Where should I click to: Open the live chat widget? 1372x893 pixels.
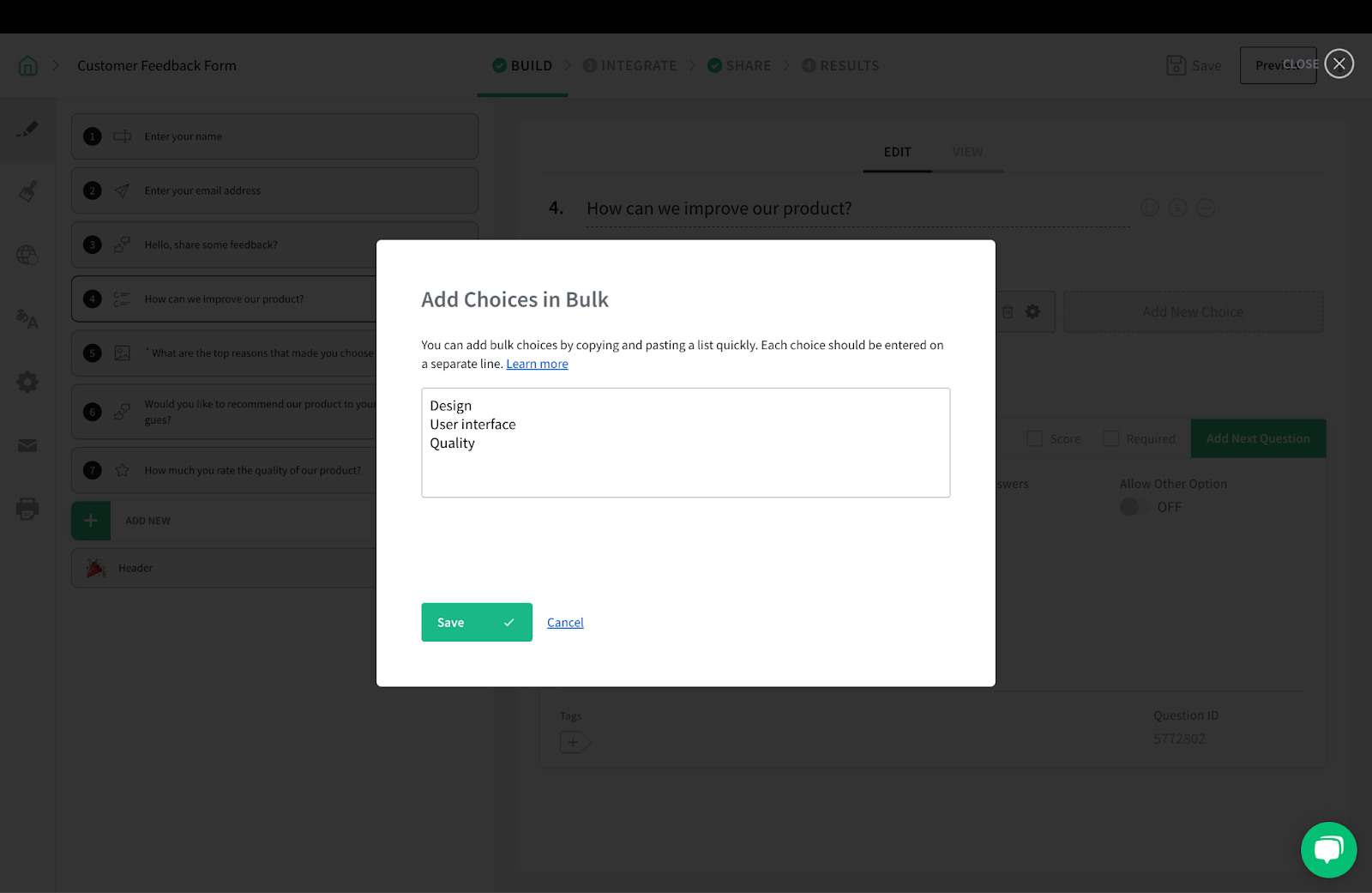click(1328, 850)
